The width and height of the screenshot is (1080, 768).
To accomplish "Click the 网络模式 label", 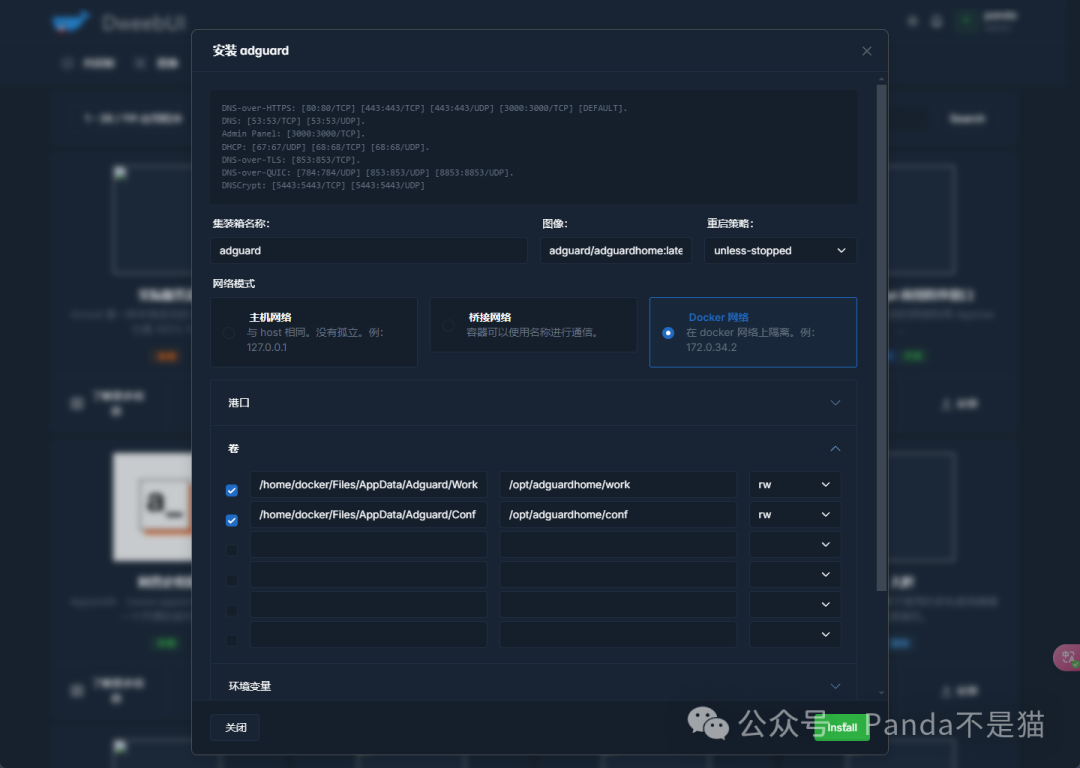I will [x=233, y=284].
